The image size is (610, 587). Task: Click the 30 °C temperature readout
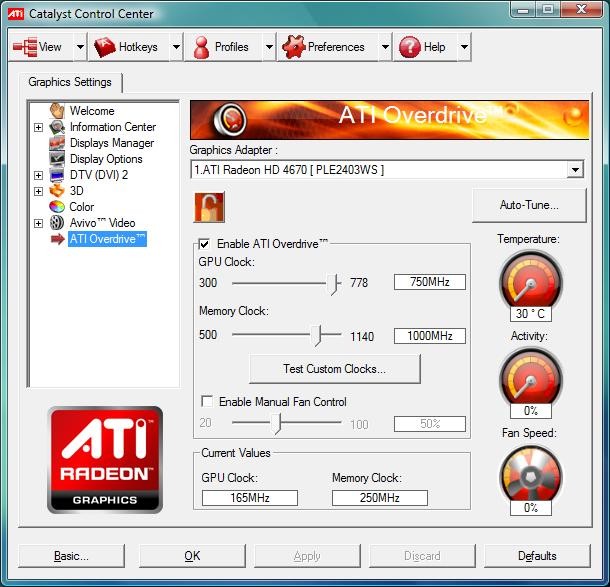(531, 314)
